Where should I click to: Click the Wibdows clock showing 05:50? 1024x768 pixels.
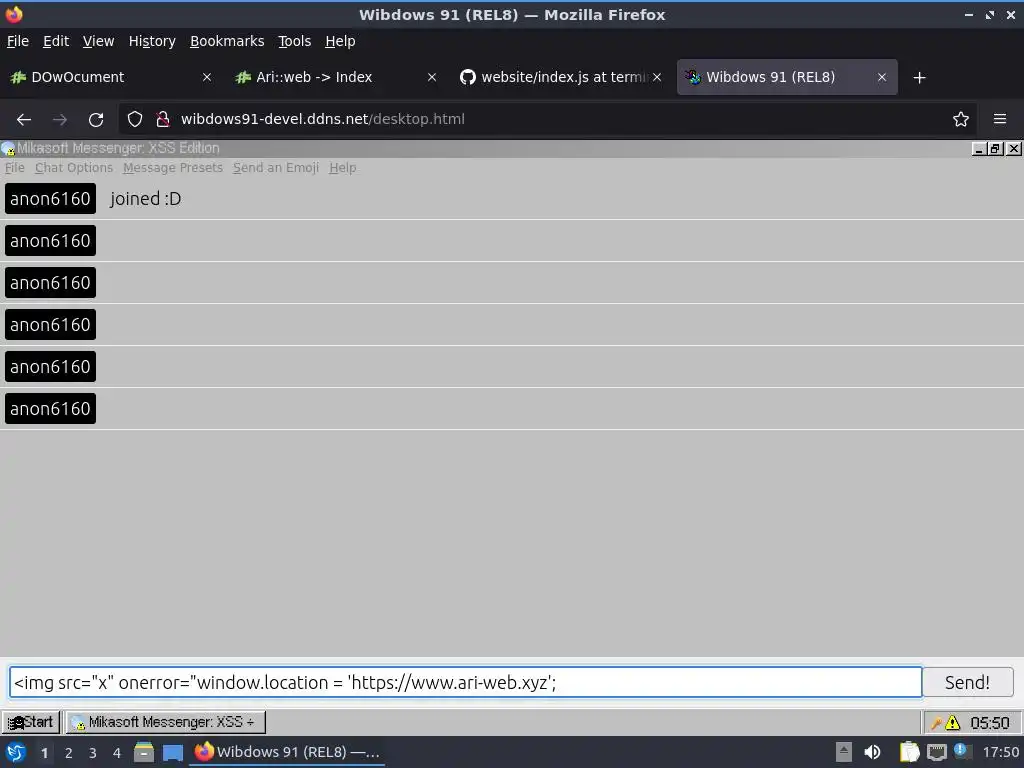click(x=989, y=723)
